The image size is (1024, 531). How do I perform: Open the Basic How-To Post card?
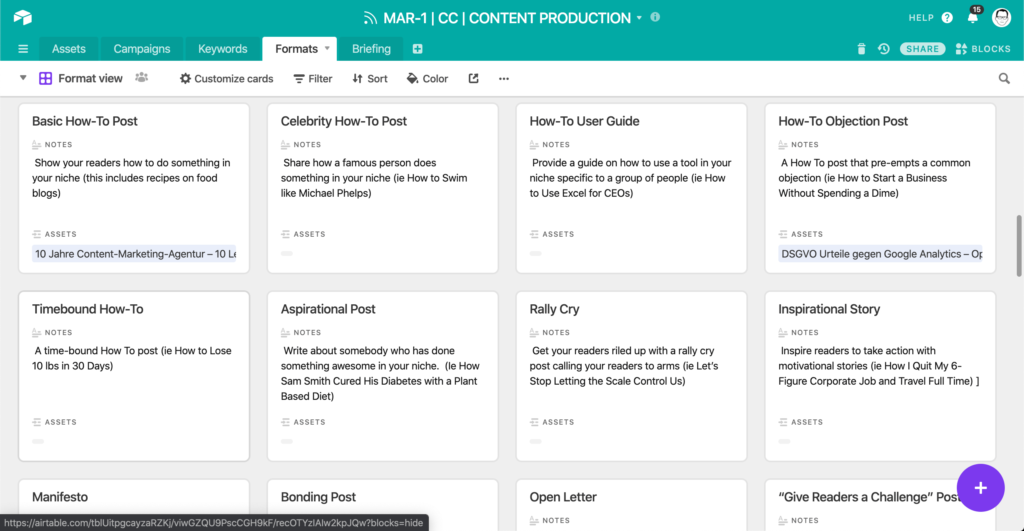click(x=134, y=188)
